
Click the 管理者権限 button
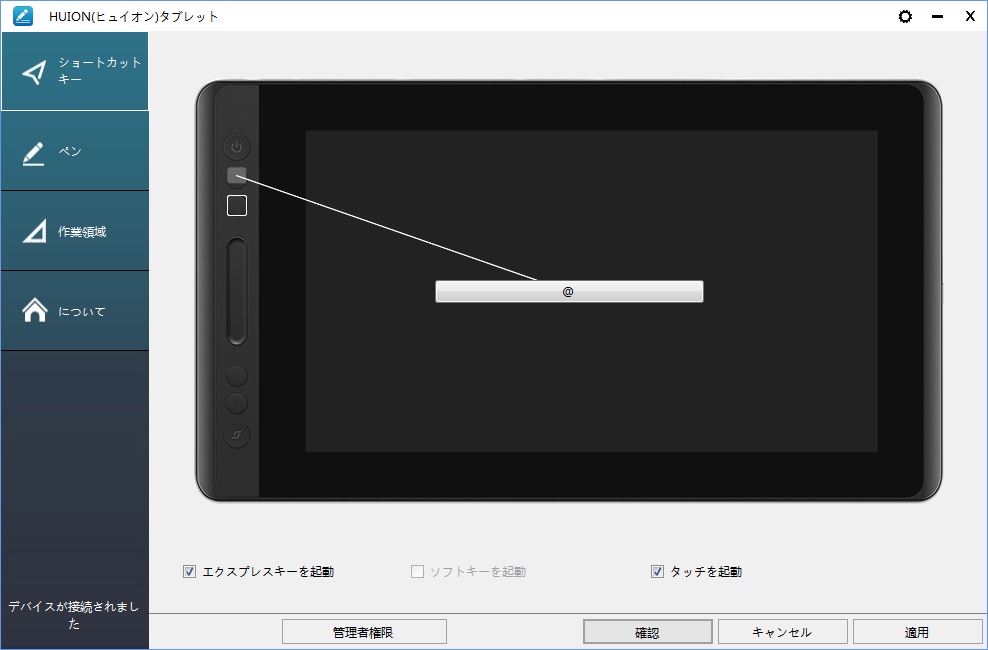point(364,632)
